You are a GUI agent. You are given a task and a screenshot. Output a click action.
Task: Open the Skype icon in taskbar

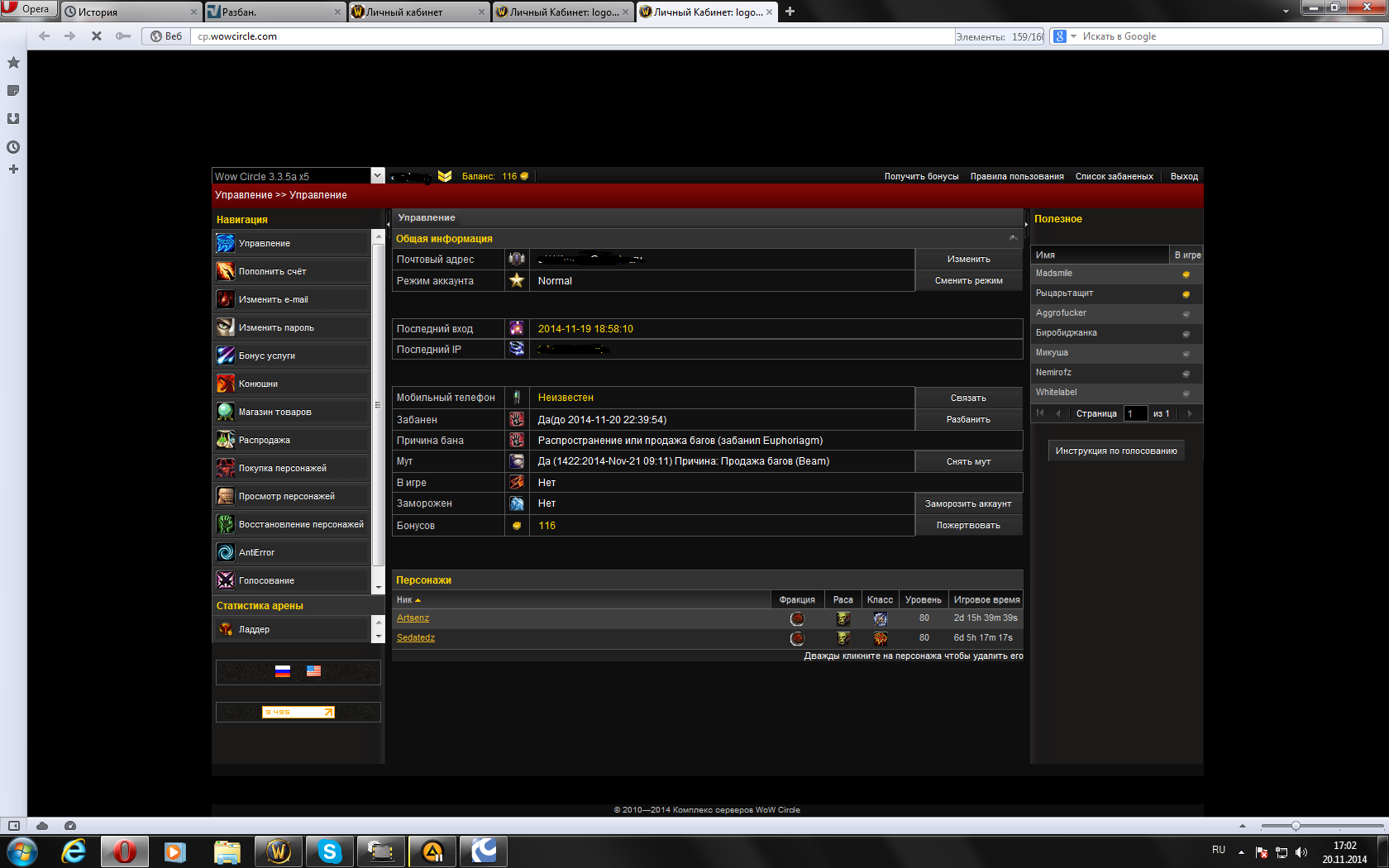click(x=330, y=851)
